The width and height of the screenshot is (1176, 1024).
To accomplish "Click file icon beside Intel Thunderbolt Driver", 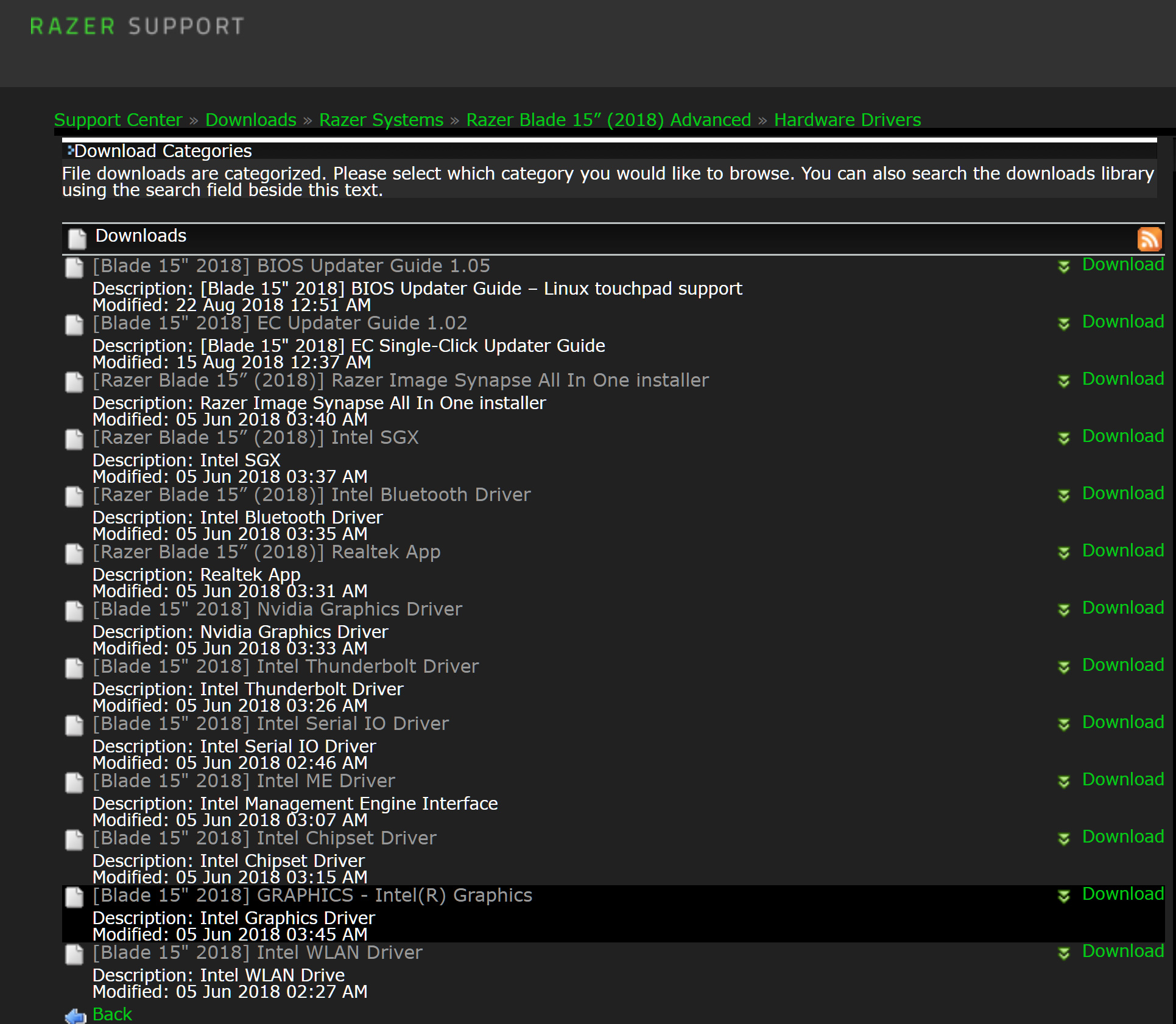I will (74, 668).
